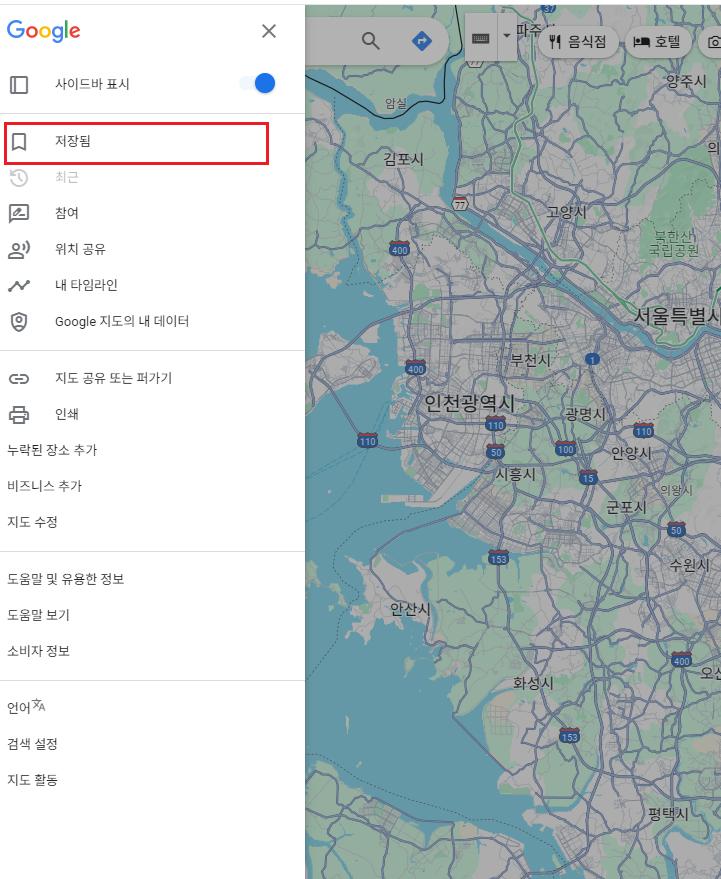Click the 광명시 map label

(x=585, y=414)
